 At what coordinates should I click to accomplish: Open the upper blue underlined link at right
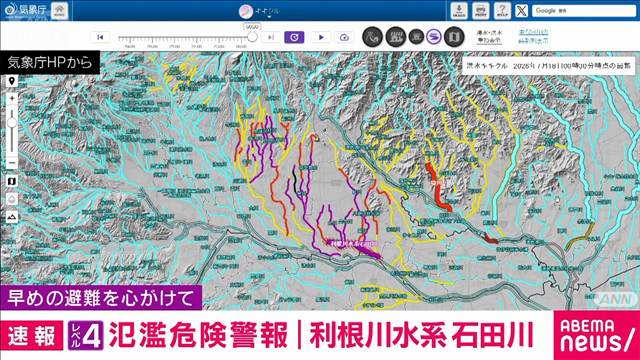(533, 32)
